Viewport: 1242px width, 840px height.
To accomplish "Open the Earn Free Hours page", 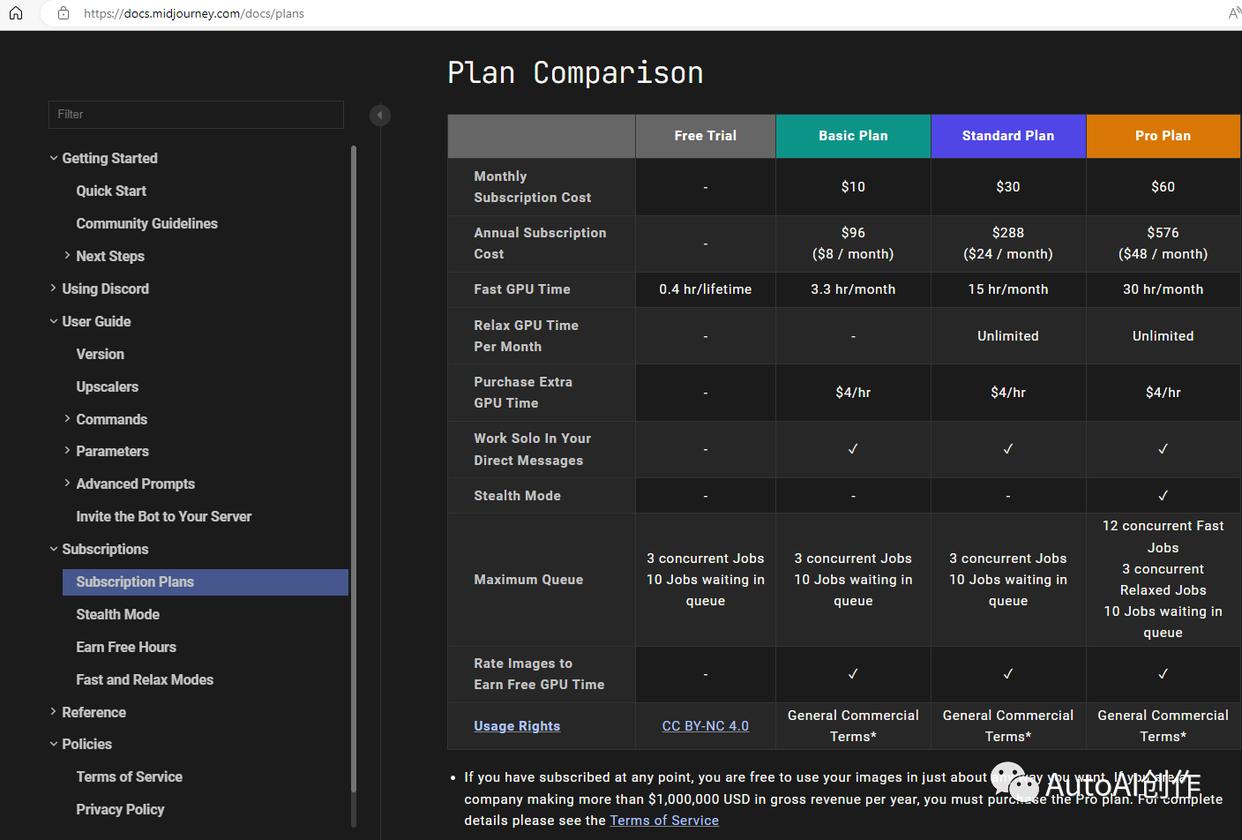I will 126,647.
